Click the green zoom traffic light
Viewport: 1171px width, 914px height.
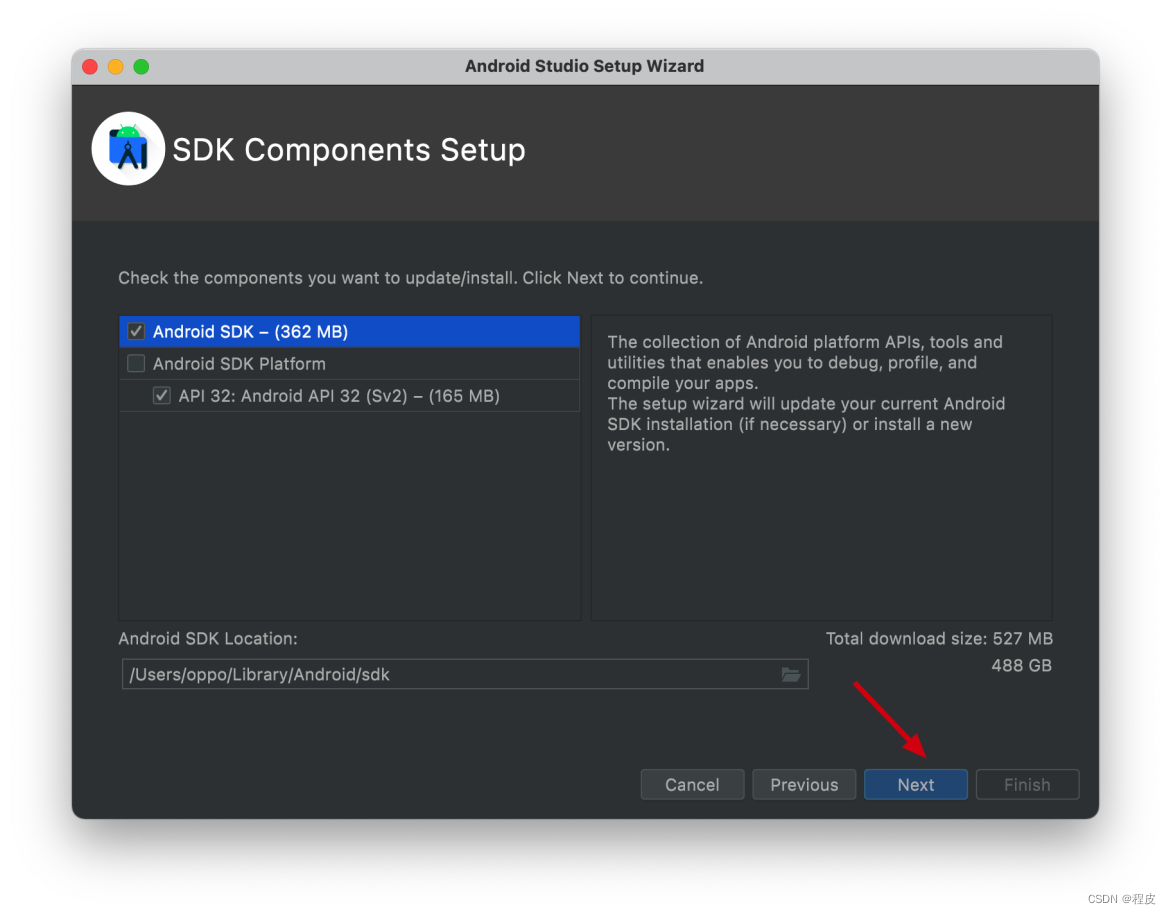coord(141,66)
